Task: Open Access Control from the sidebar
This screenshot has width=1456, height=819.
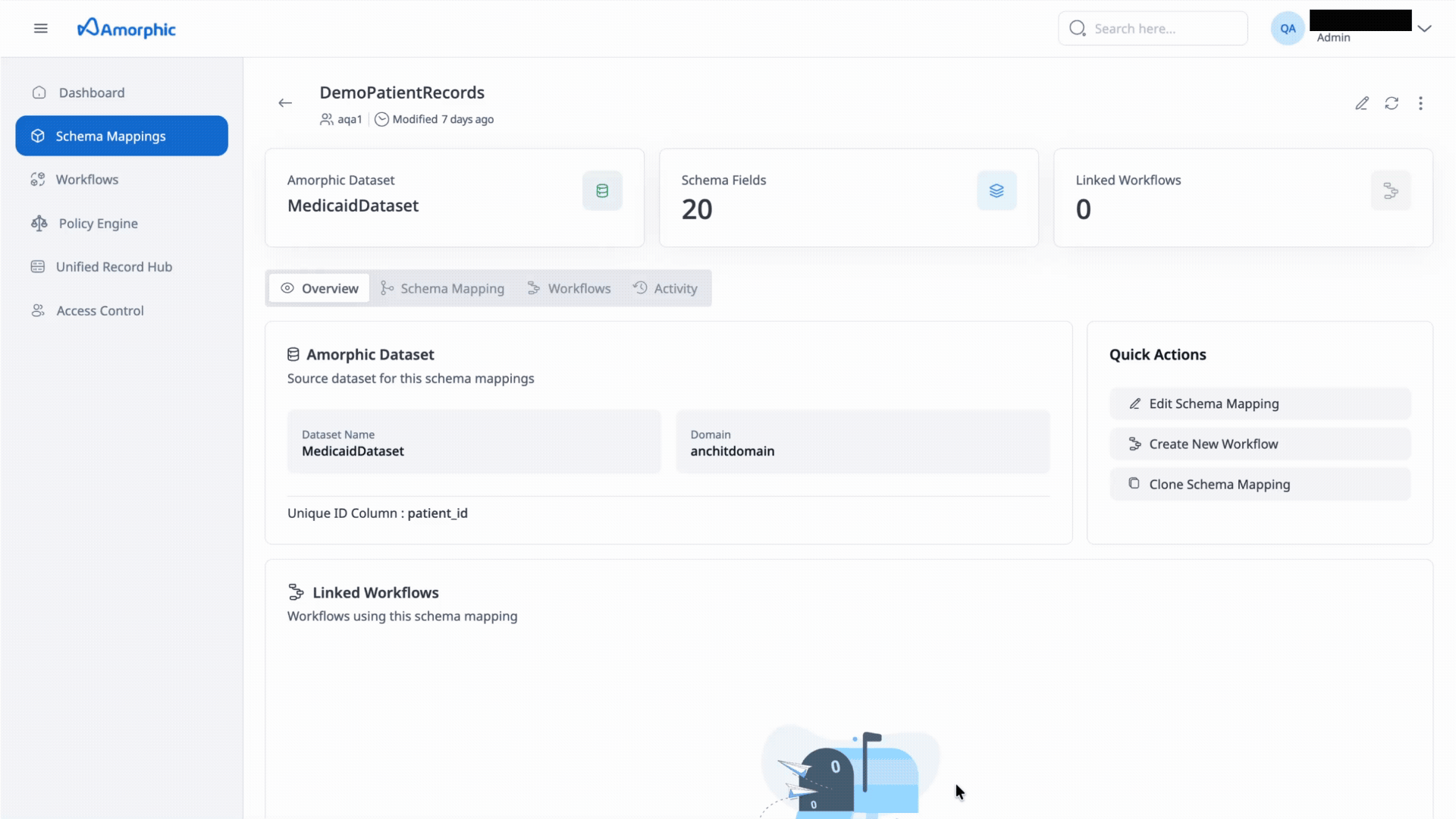Action: tap(37, 310)
